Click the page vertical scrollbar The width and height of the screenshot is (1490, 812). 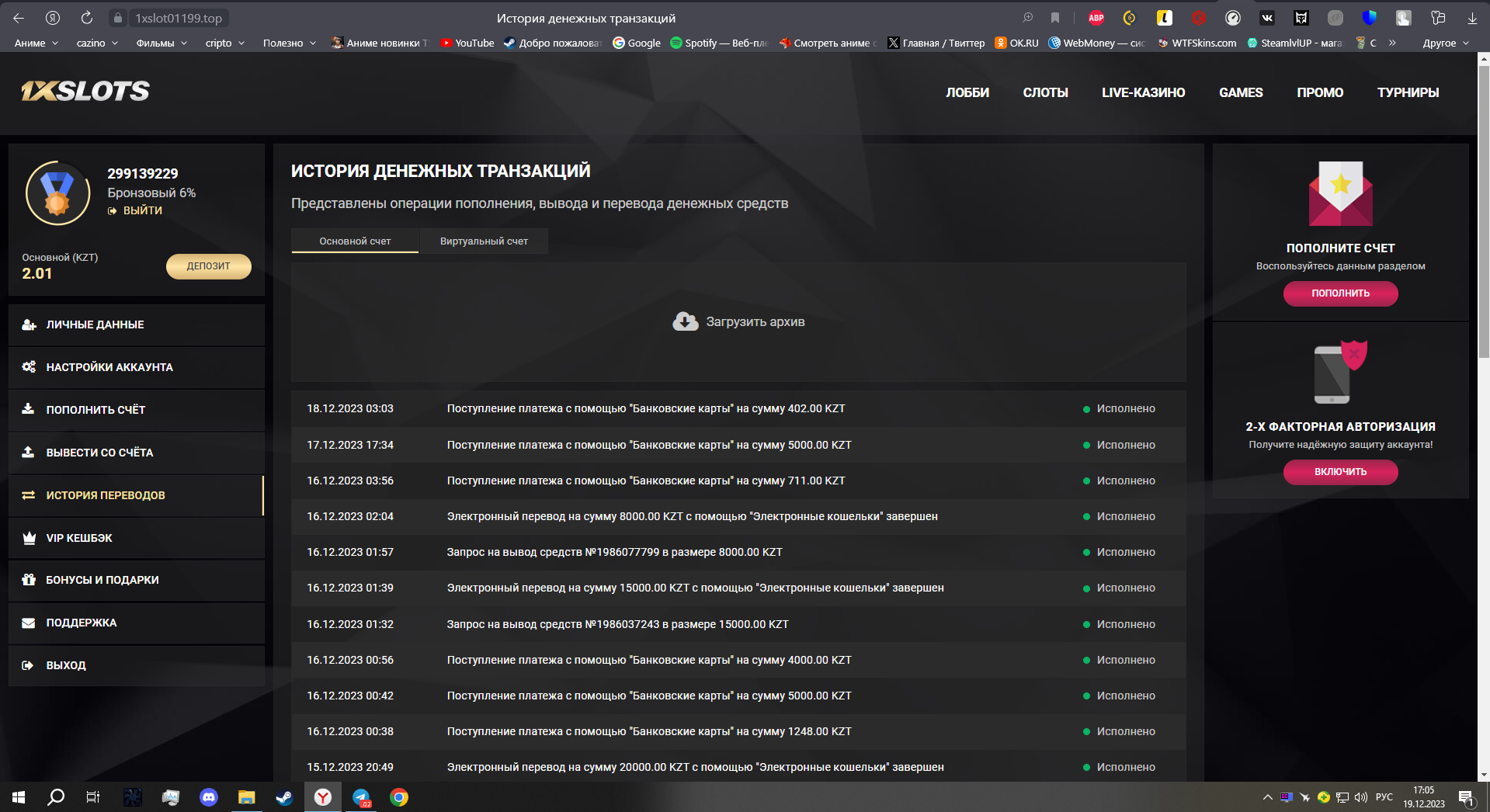[1484, 211]
